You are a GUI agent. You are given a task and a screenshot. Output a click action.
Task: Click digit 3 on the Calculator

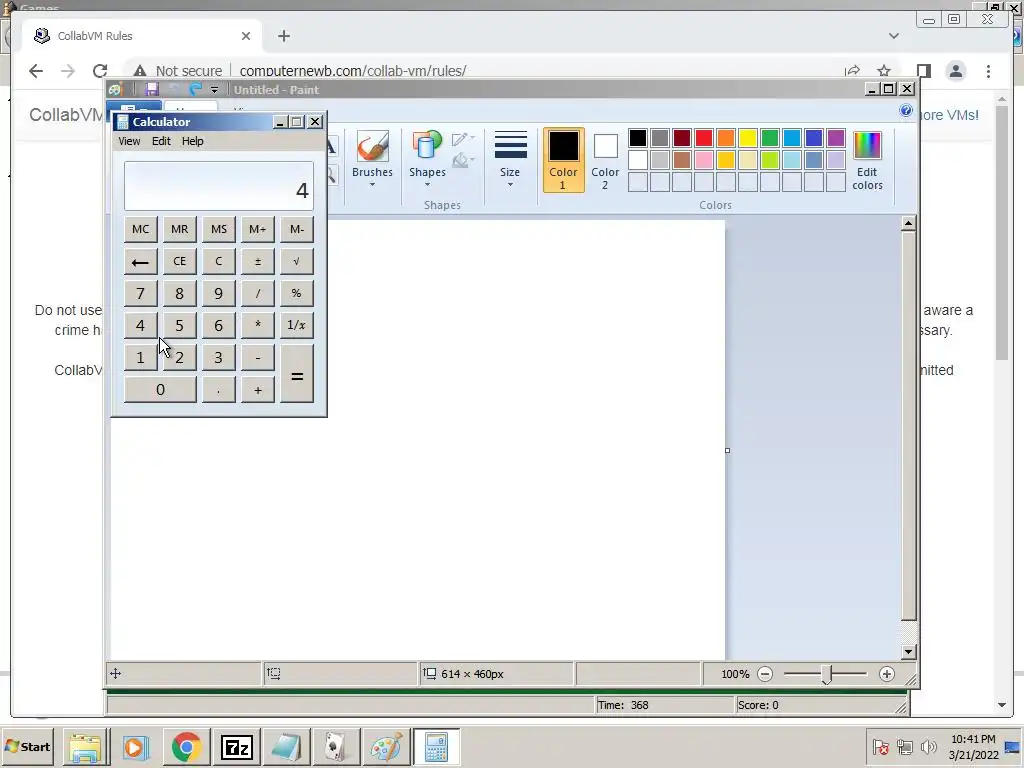point(219,357)
